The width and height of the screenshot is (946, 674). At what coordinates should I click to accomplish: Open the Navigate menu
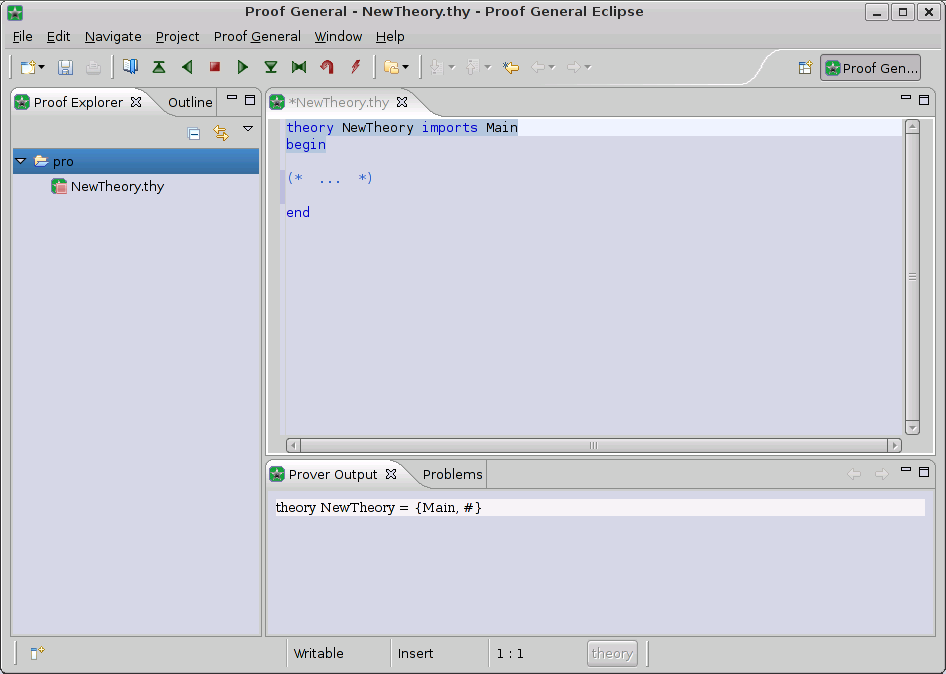113,37
